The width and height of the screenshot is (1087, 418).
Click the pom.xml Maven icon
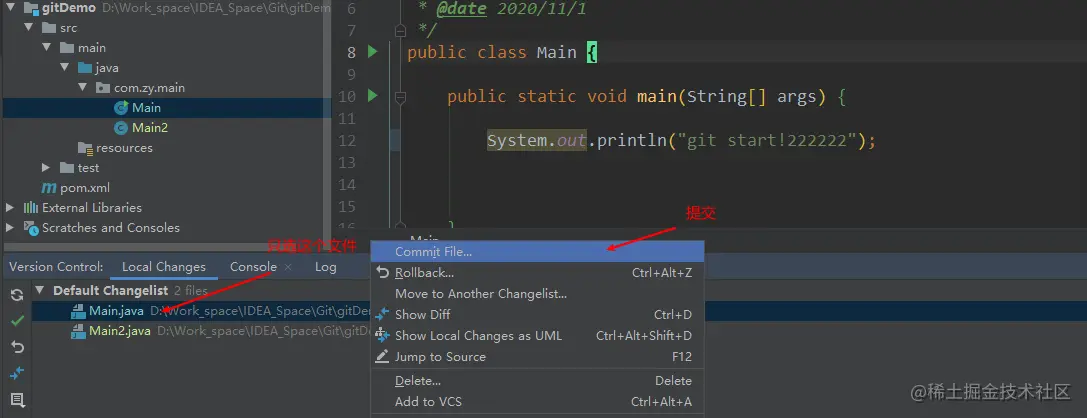tap(49, 188)
